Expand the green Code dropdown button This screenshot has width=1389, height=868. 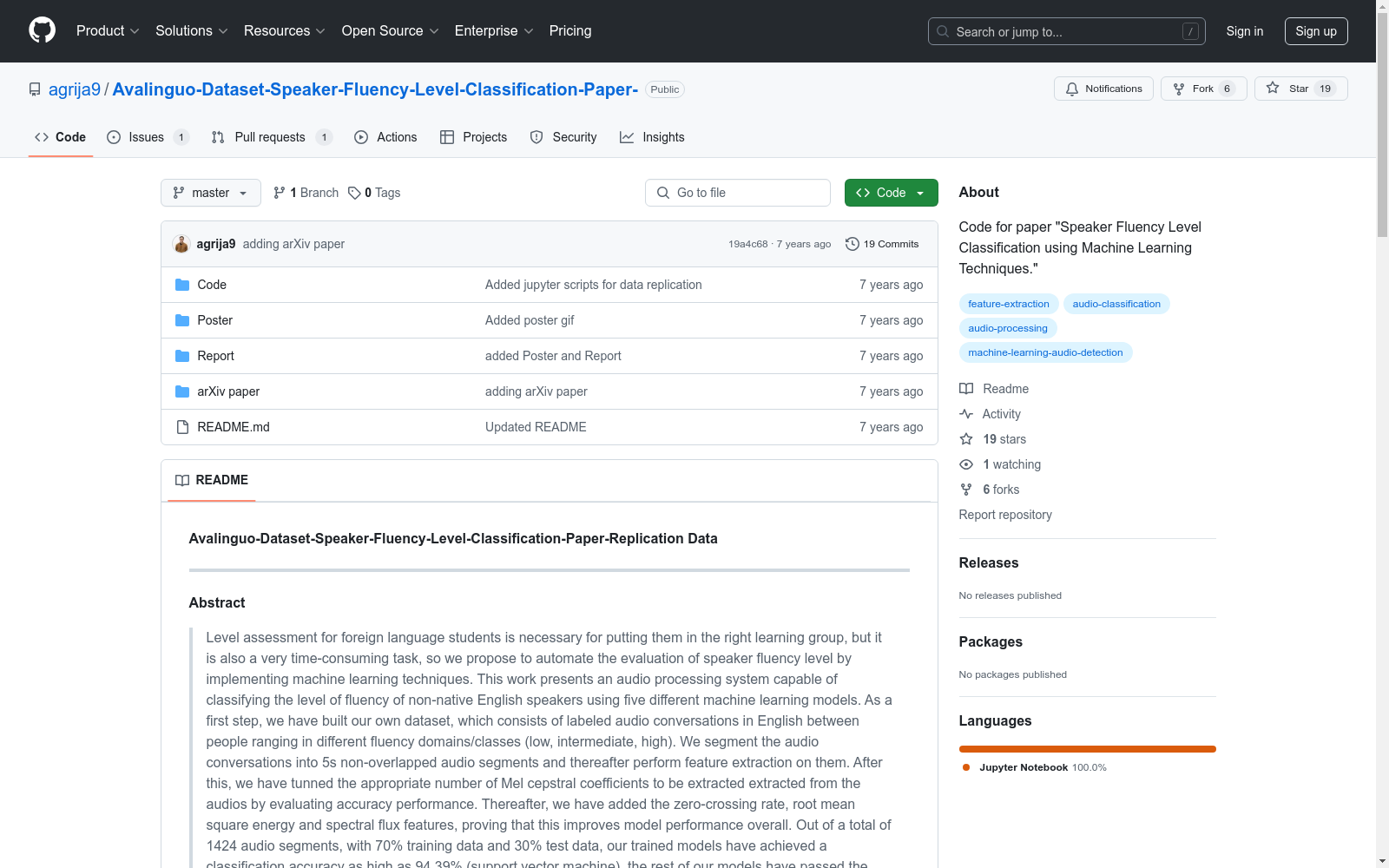[892, 193]
